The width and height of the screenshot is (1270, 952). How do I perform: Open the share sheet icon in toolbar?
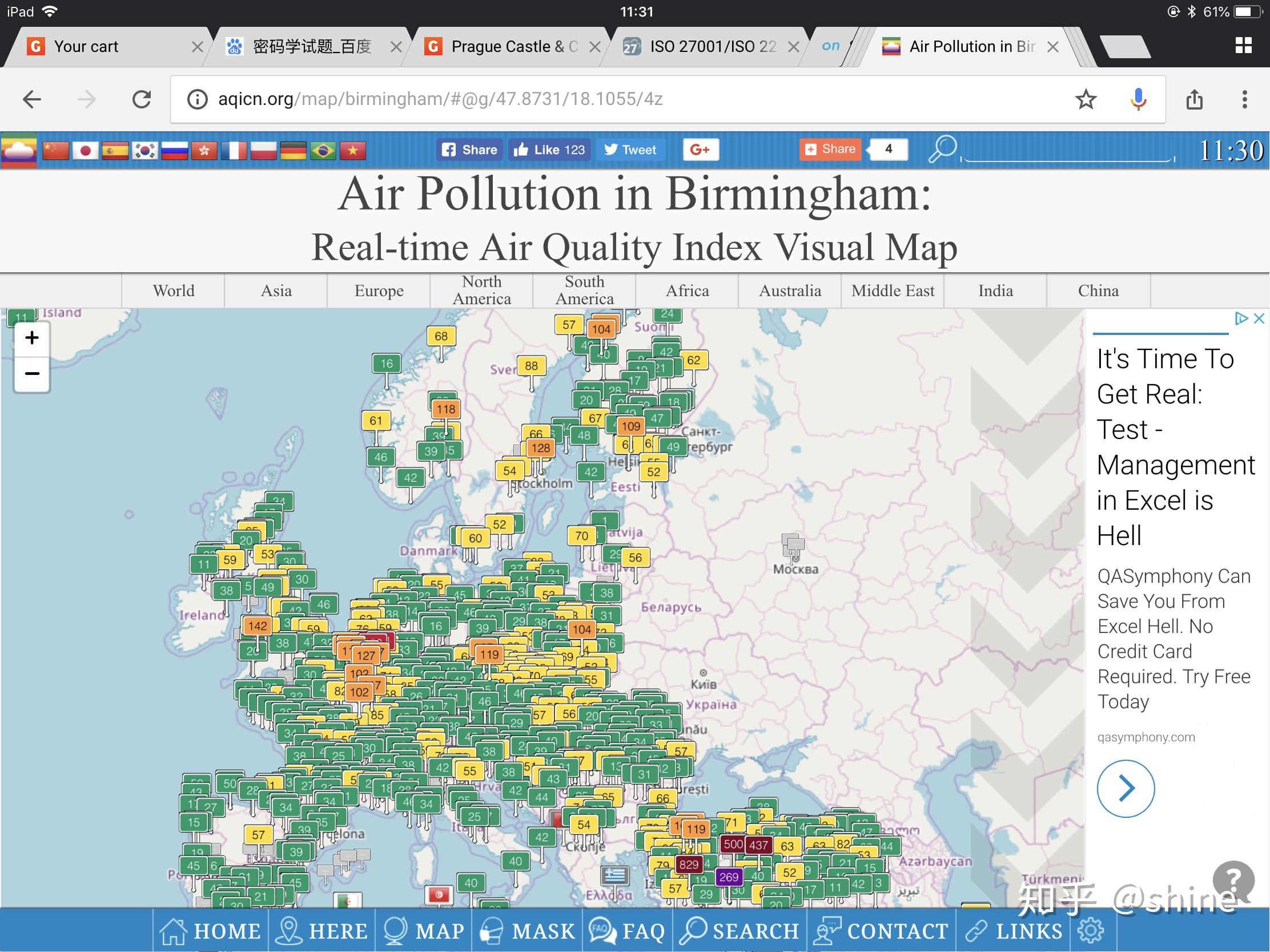click(1194, 99)
